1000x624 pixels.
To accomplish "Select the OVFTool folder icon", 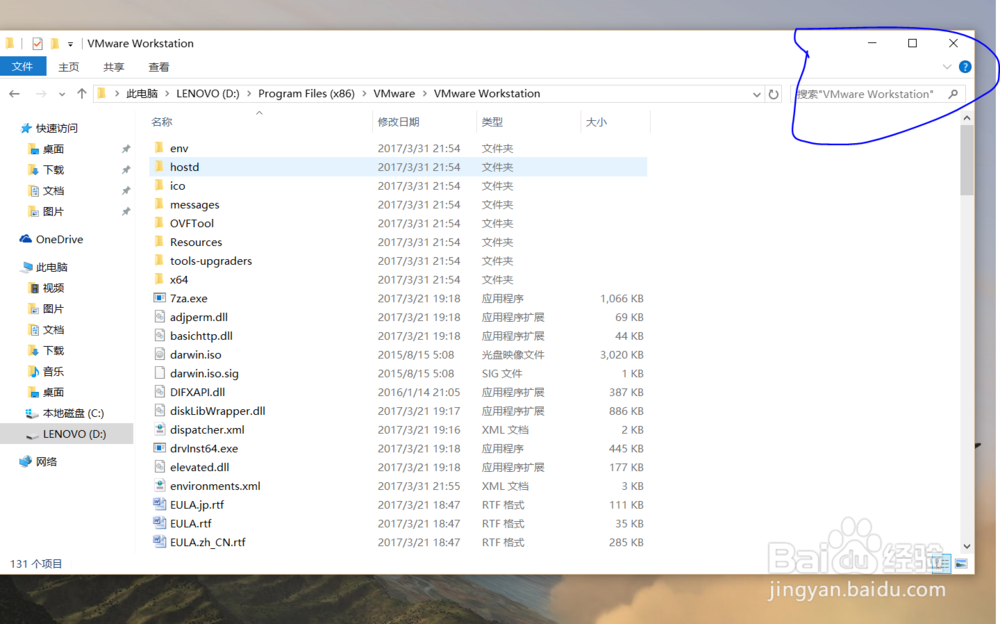I will tap(159, 223).
